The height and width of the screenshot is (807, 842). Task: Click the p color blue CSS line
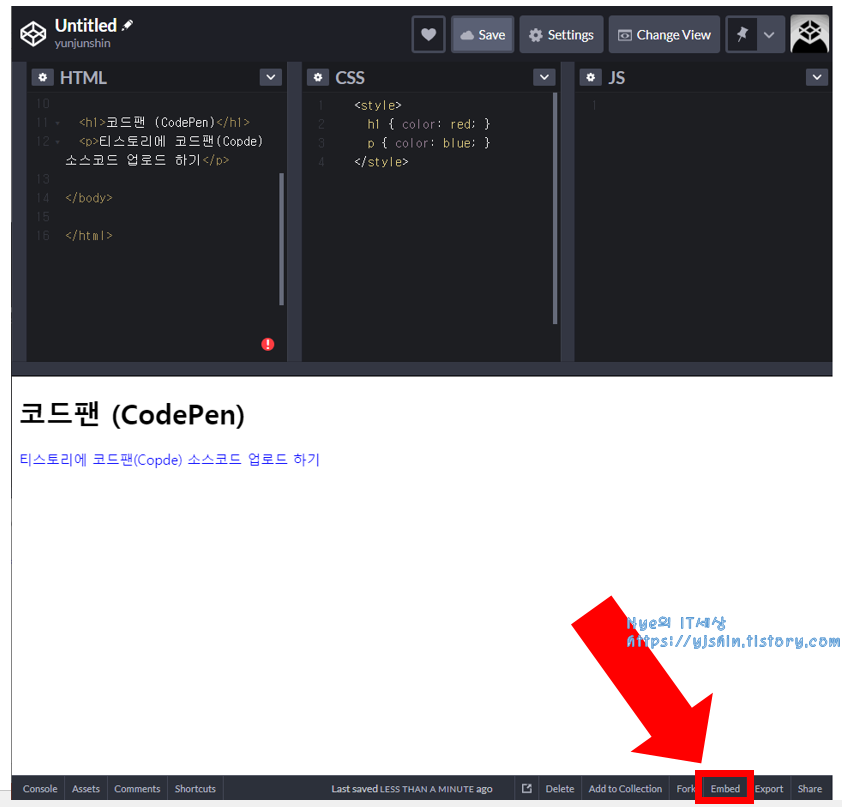[429, 143]
